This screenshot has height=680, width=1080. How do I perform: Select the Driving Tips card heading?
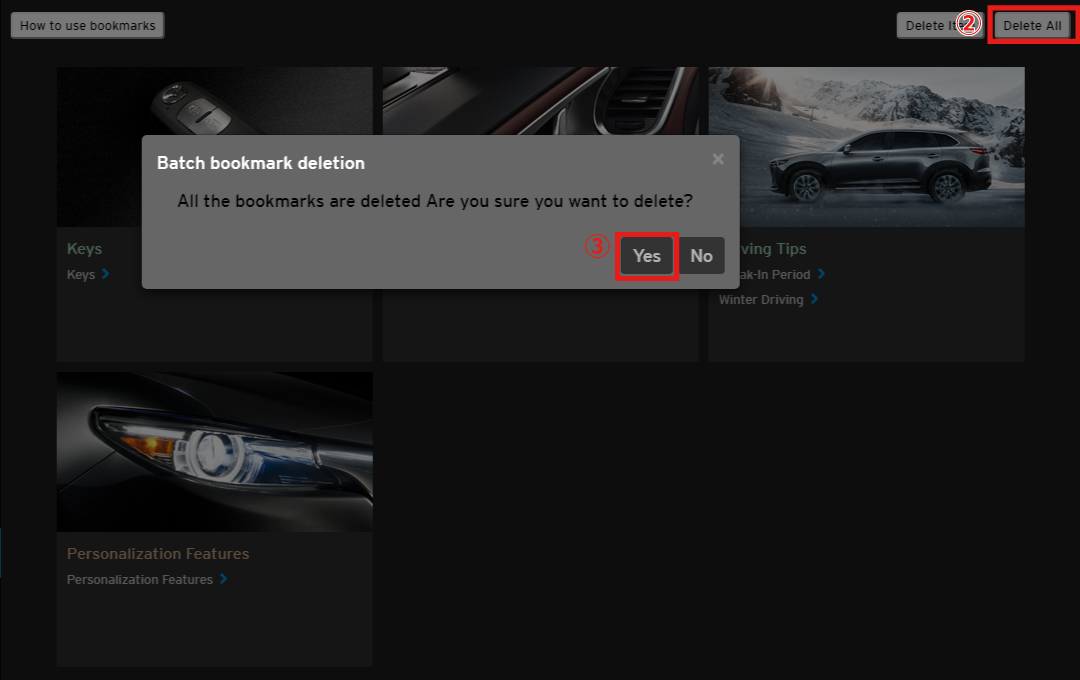point(772,249)
